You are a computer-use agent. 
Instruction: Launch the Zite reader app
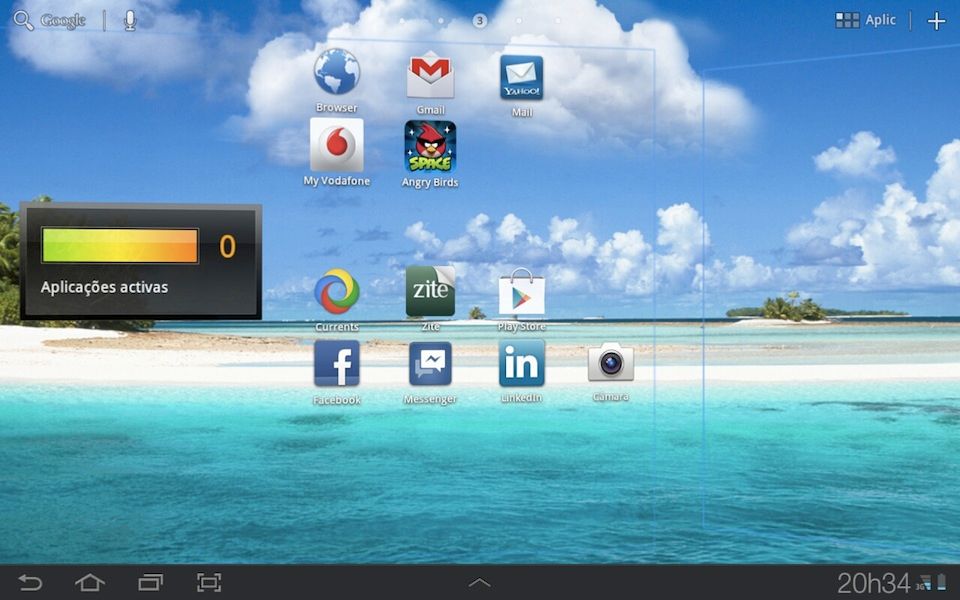(x=429, y=290)
